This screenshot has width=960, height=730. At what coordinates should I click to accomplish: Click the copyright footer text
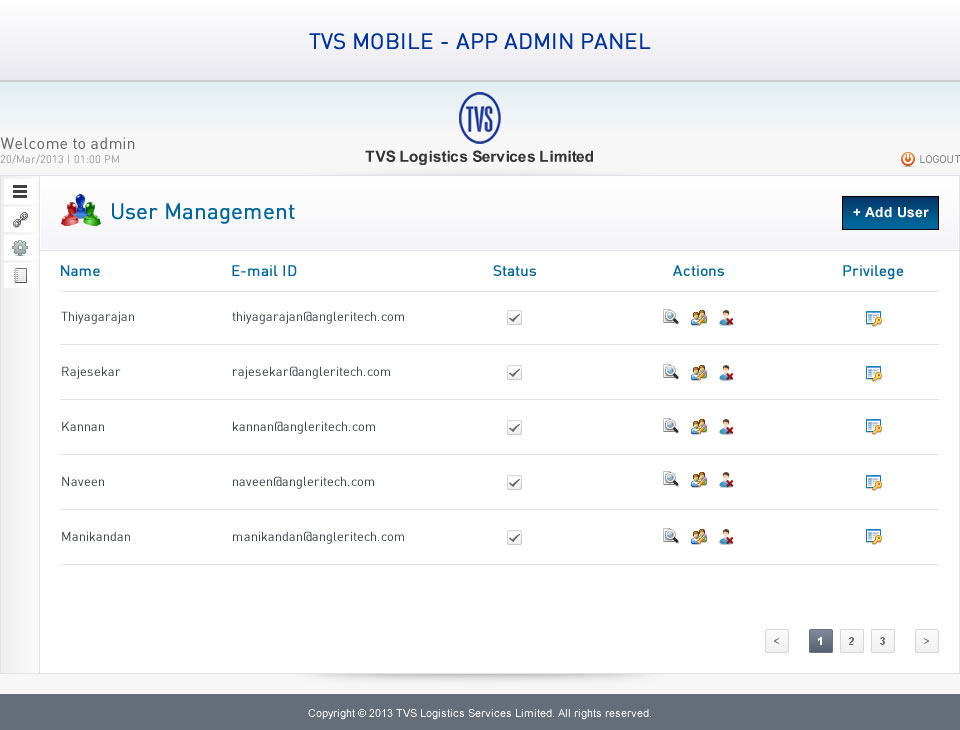(479, 713)
